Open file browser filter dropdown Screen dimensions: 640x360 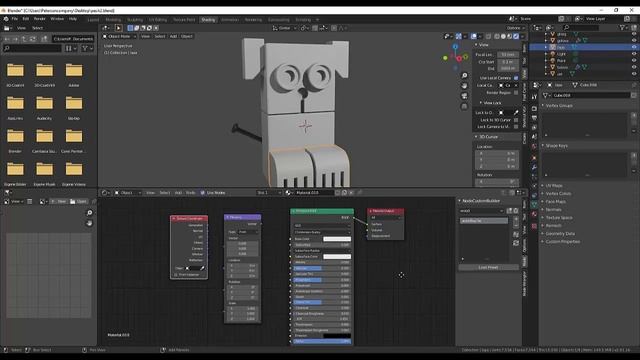87,48
